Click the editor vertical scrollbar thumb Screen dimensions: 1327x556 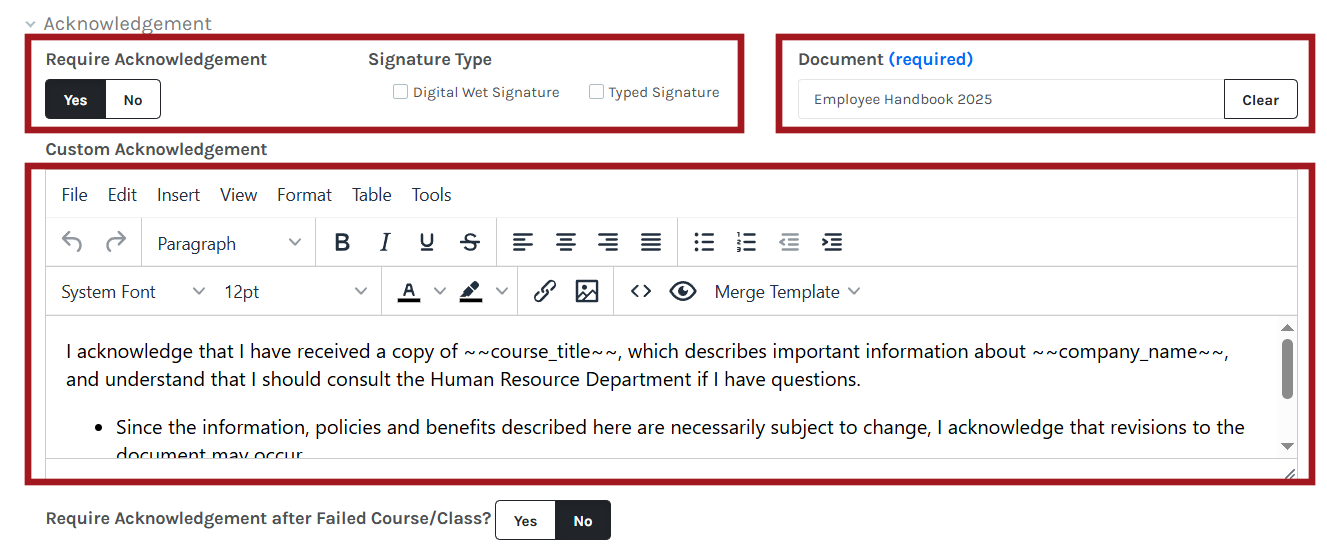coord(1287,369)
